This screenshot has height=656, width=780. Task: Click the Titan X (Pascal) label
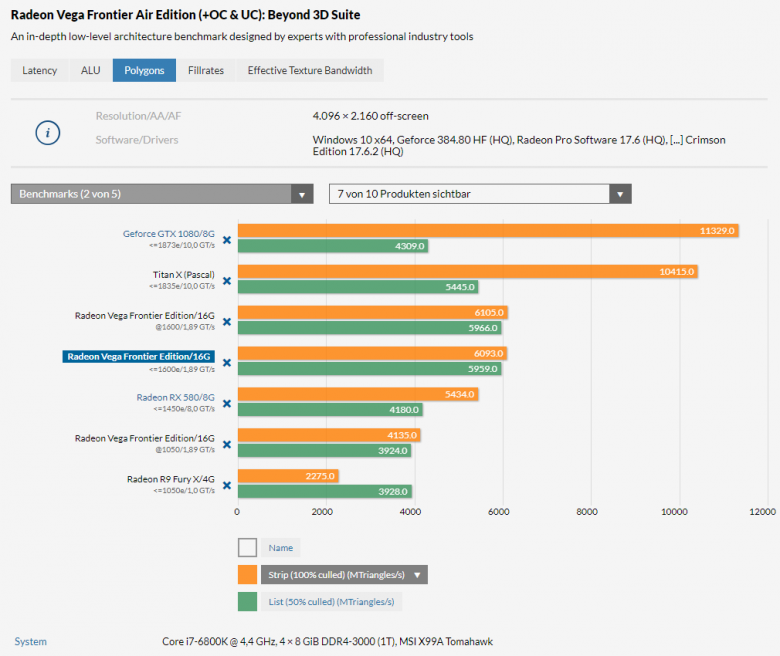click(184, 275)
